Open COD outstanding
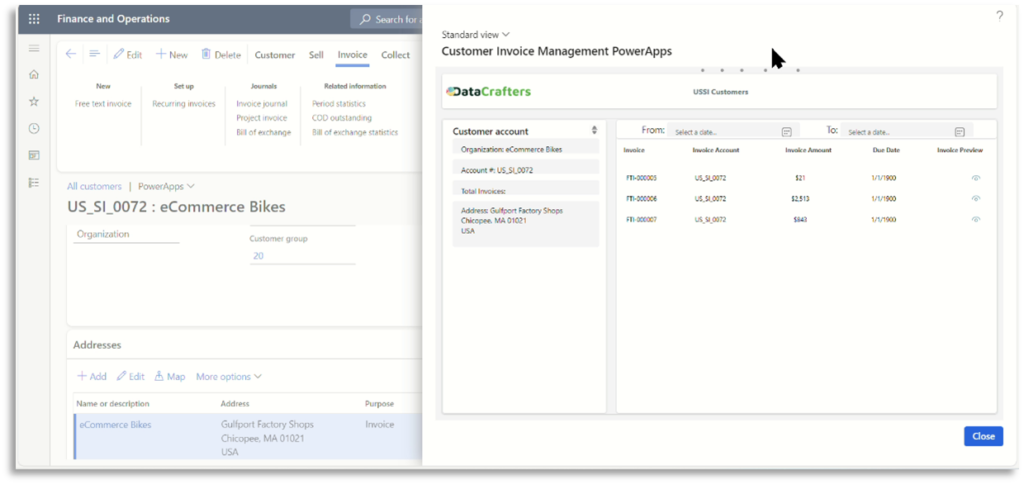Viewport: 1024px width, 485px height. point(342,118)
